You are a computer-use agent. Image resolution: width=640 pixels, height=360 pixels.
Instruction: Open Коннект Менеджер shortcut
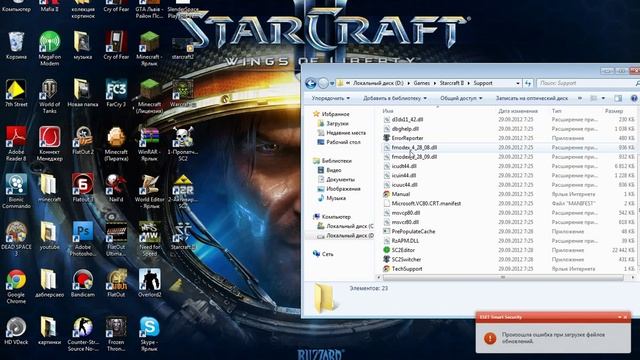point(50,144)
